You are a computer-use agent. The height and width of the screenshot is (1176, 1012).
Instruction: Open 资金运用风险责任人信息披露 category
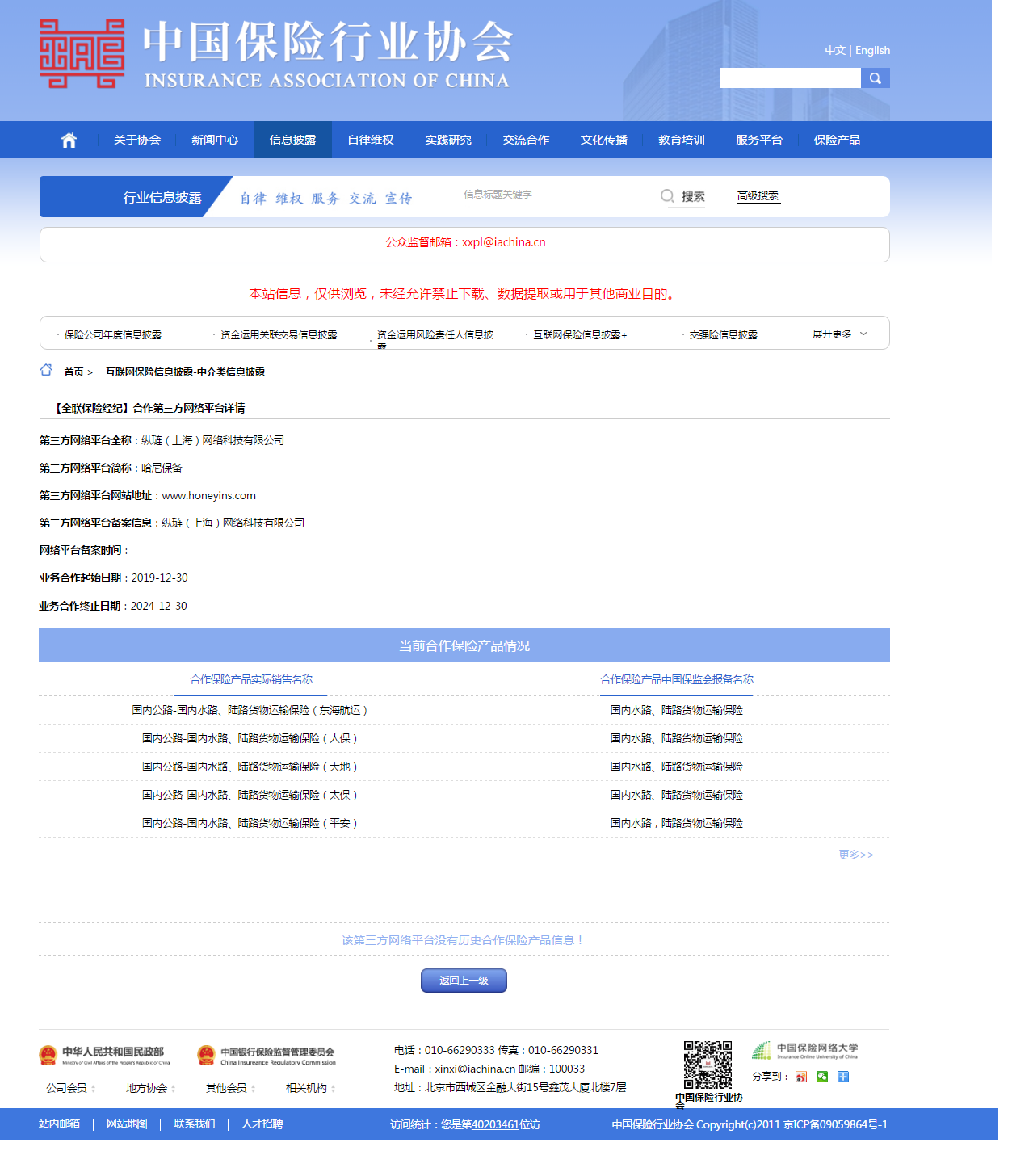click(x=435, y=338)
